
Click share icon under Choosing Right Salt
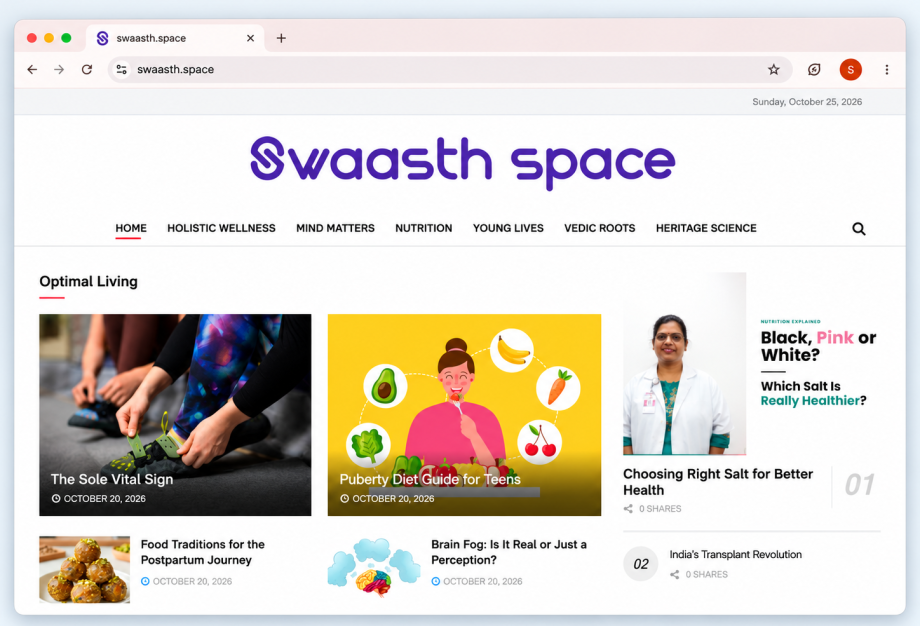tap(628, 509)
